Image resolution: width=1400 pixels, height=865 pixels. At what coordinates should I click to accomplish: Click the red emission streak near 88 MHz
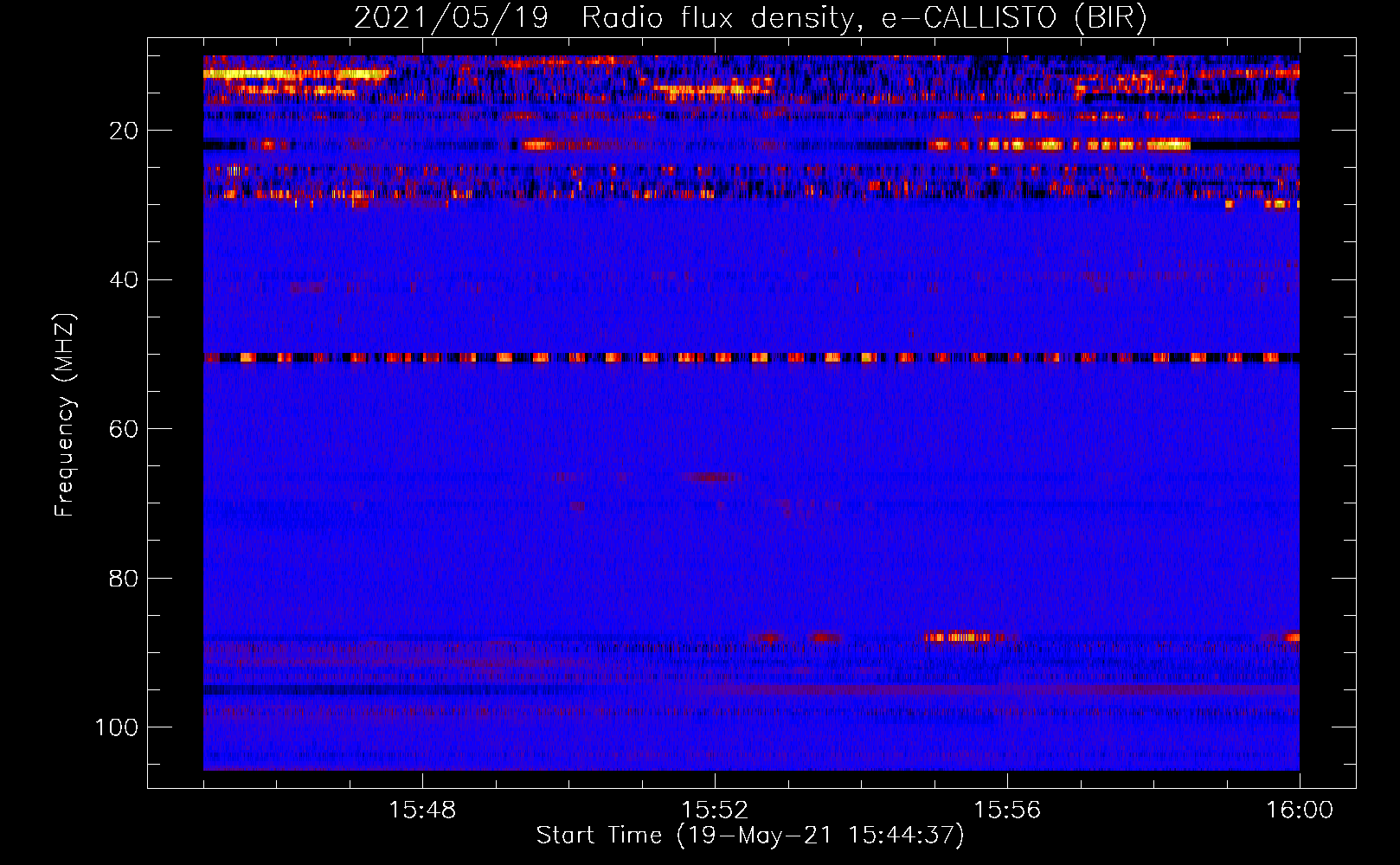tap(960, 638)
